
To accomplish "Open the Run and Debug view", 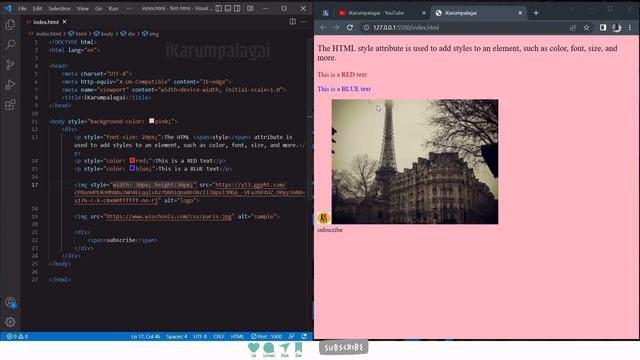I will click(x=10, y=84).
